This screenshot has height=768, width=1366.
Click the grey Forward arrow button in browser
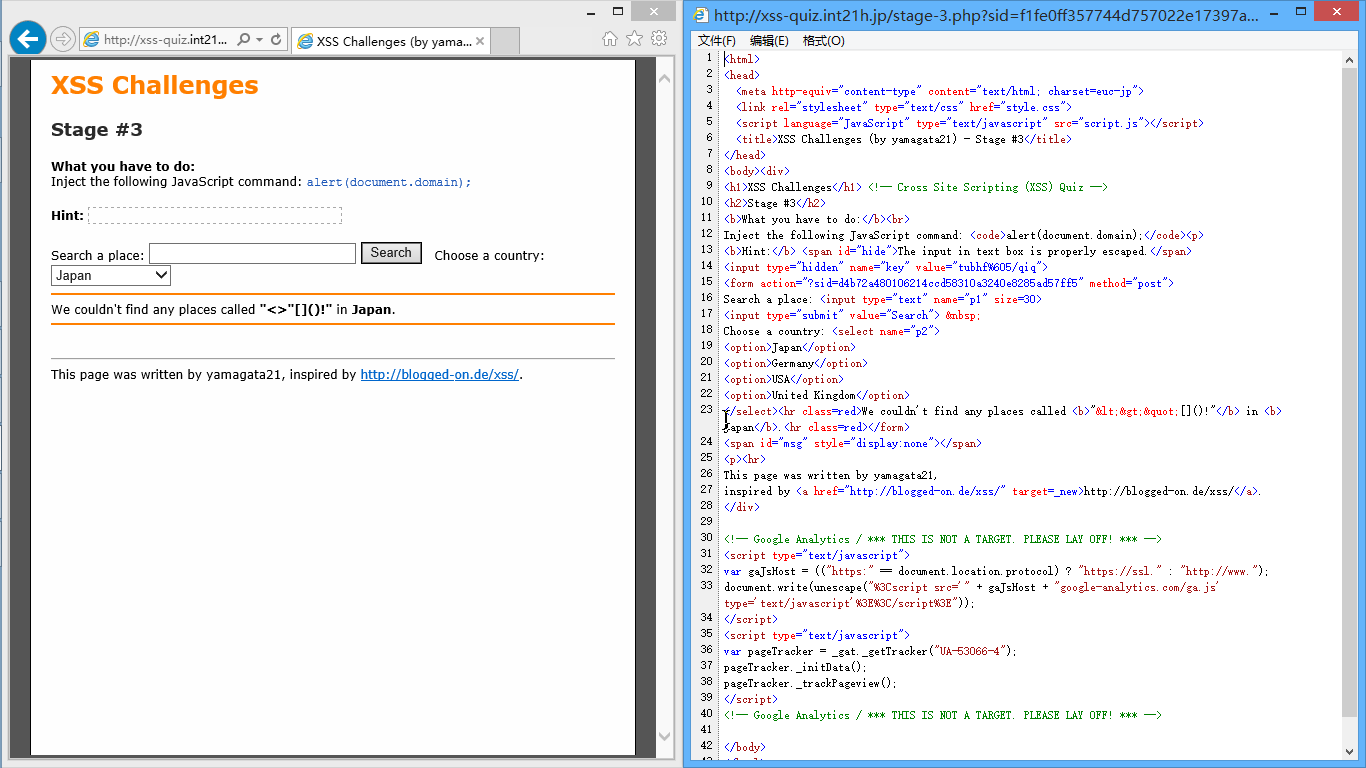click(62, 39)
